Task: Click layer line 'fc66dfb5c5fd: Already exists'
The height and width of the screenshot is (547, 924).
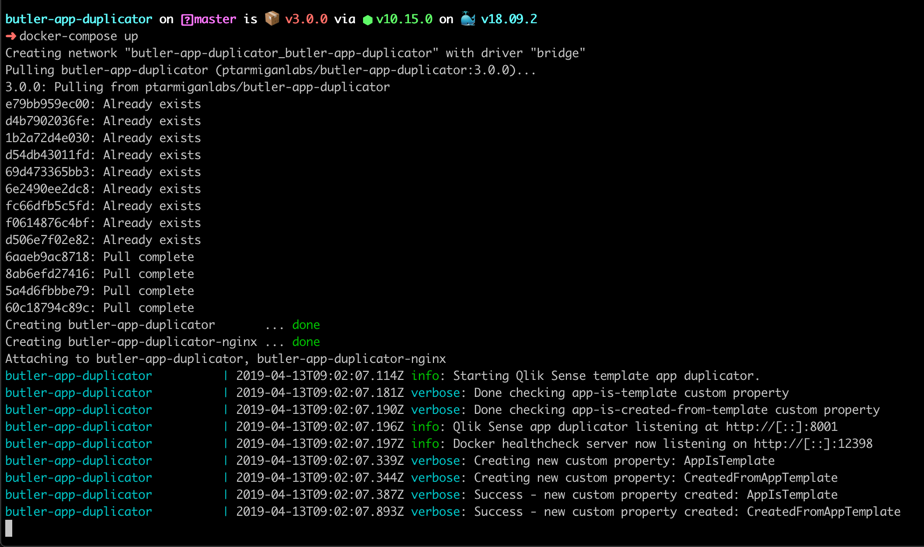Action: (x=103, y=206)
